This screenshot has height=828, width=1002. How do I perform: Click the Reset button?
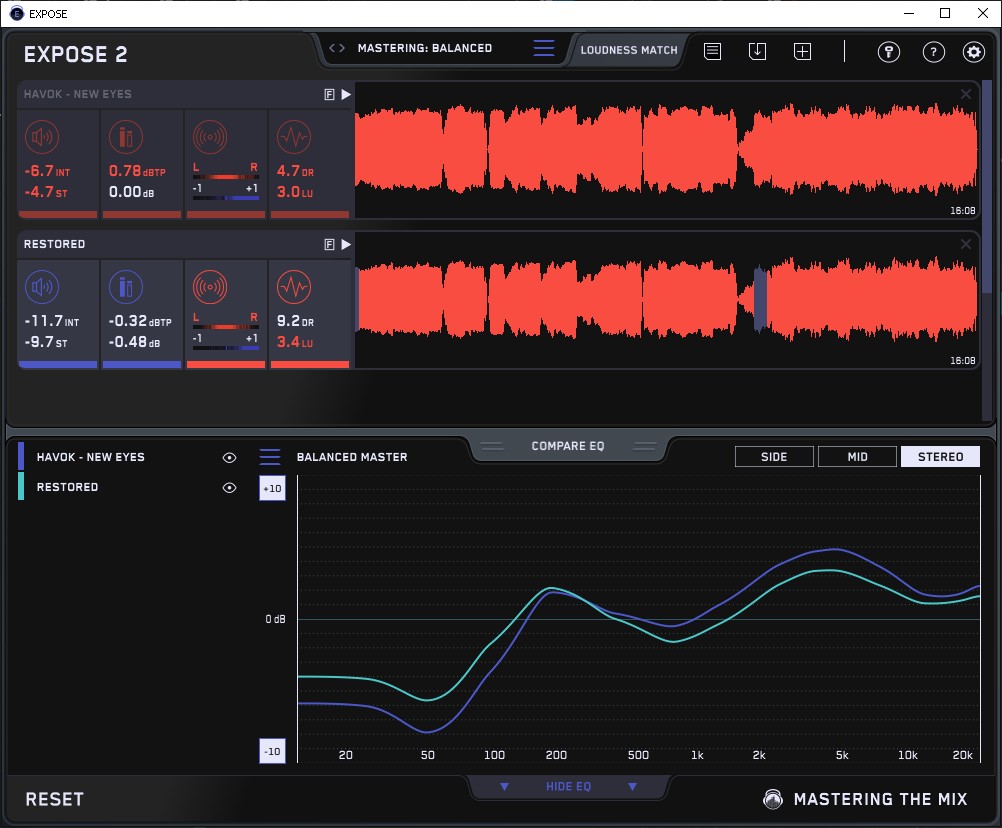55,799
